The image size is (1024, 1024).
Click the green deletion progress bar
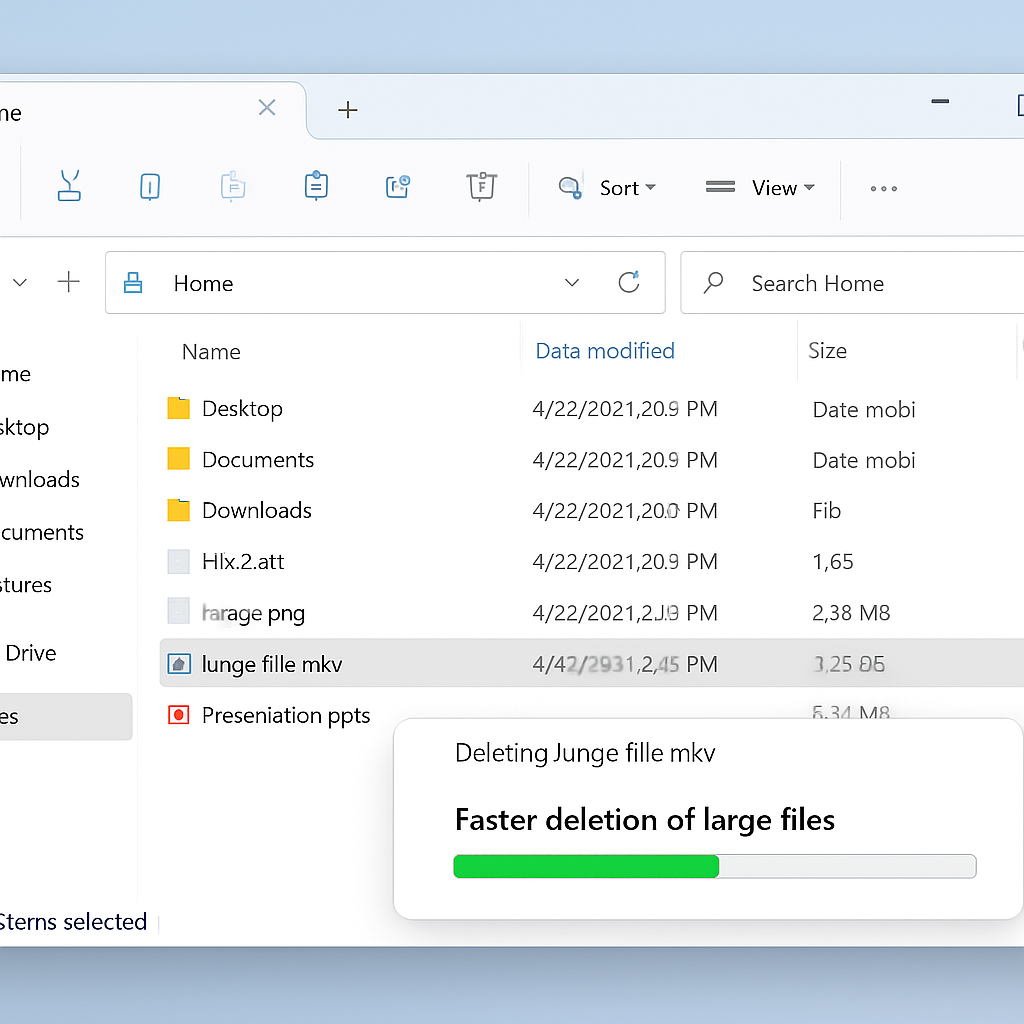pos(714,866)
